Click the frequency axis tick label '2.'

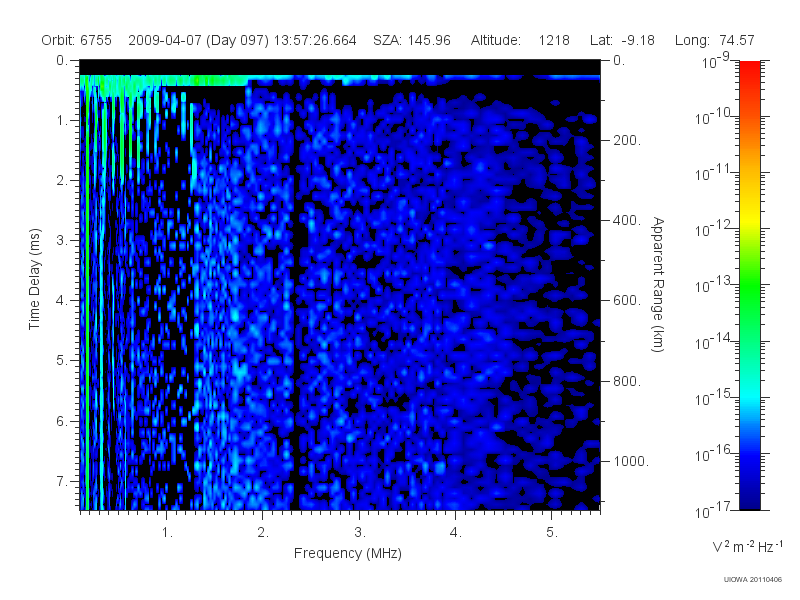coord(263,533)
